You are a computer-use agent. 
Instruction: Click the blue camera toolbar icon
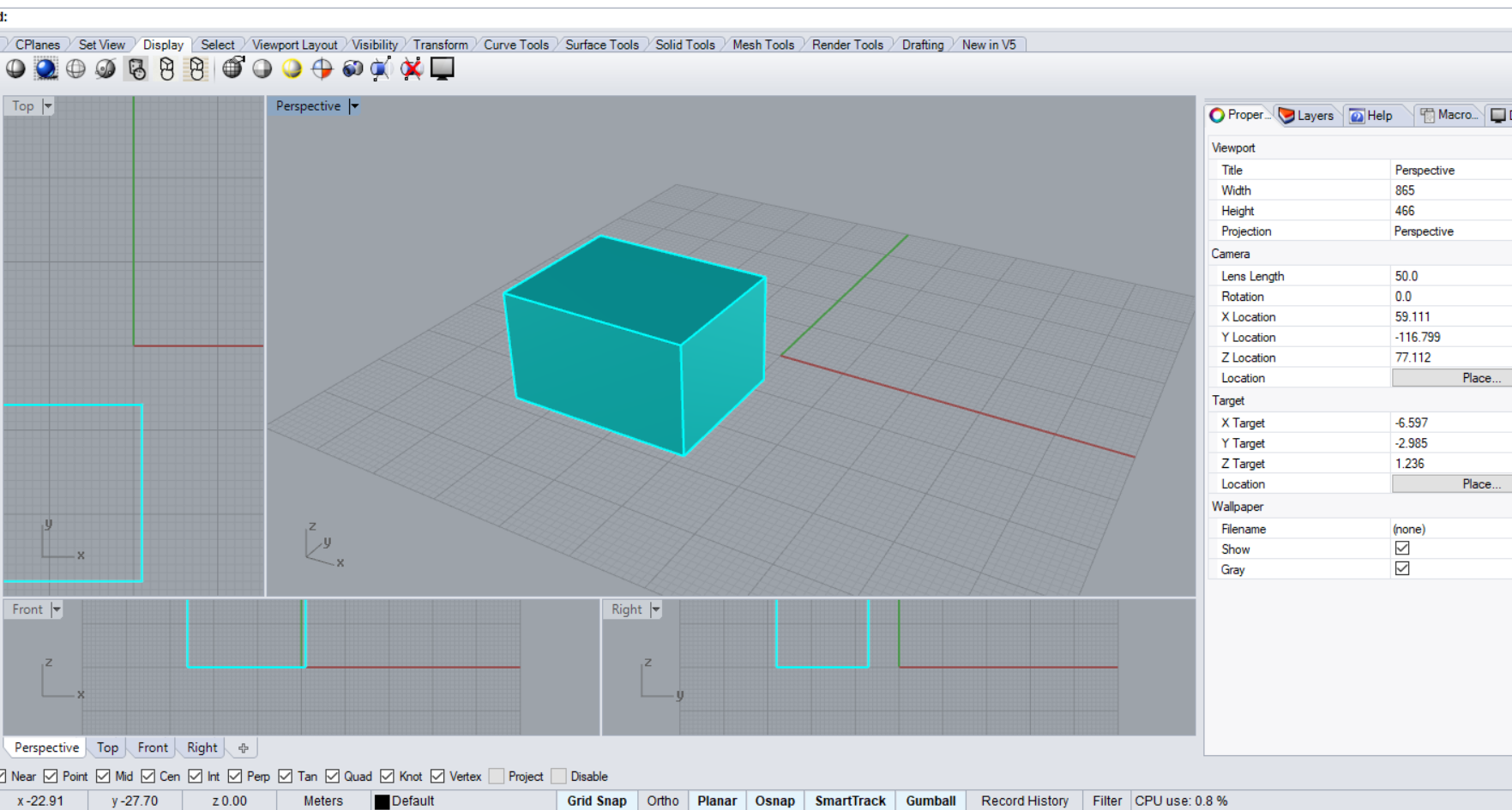(x=352, y=69)
